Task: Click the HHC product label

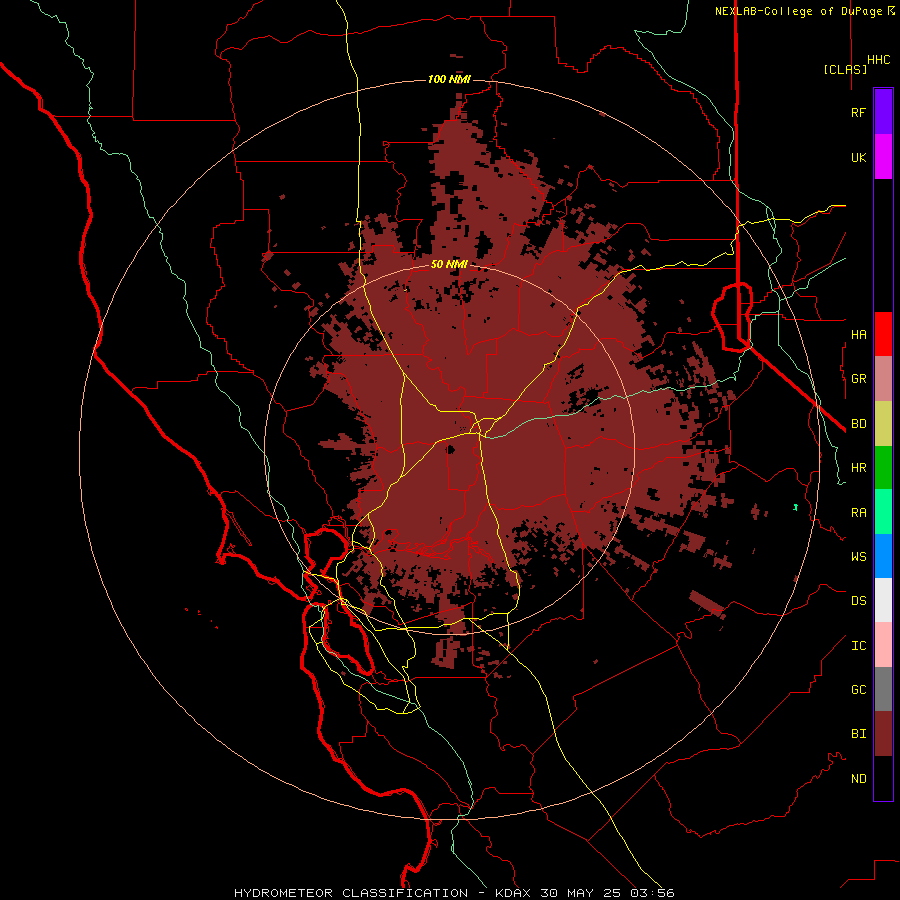Action: pyautogui.click(x=878, y=60)
